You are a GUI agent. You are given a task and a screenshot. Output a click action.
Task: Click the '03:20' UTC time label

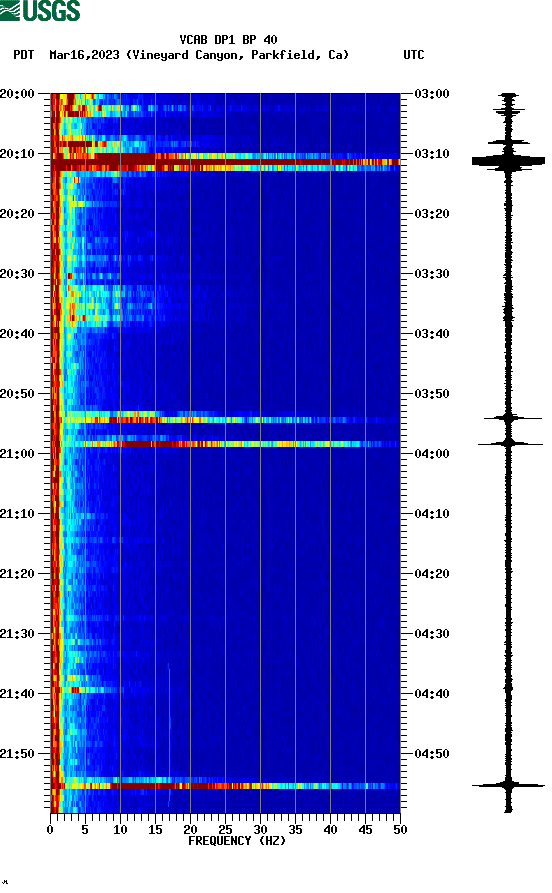432,214
